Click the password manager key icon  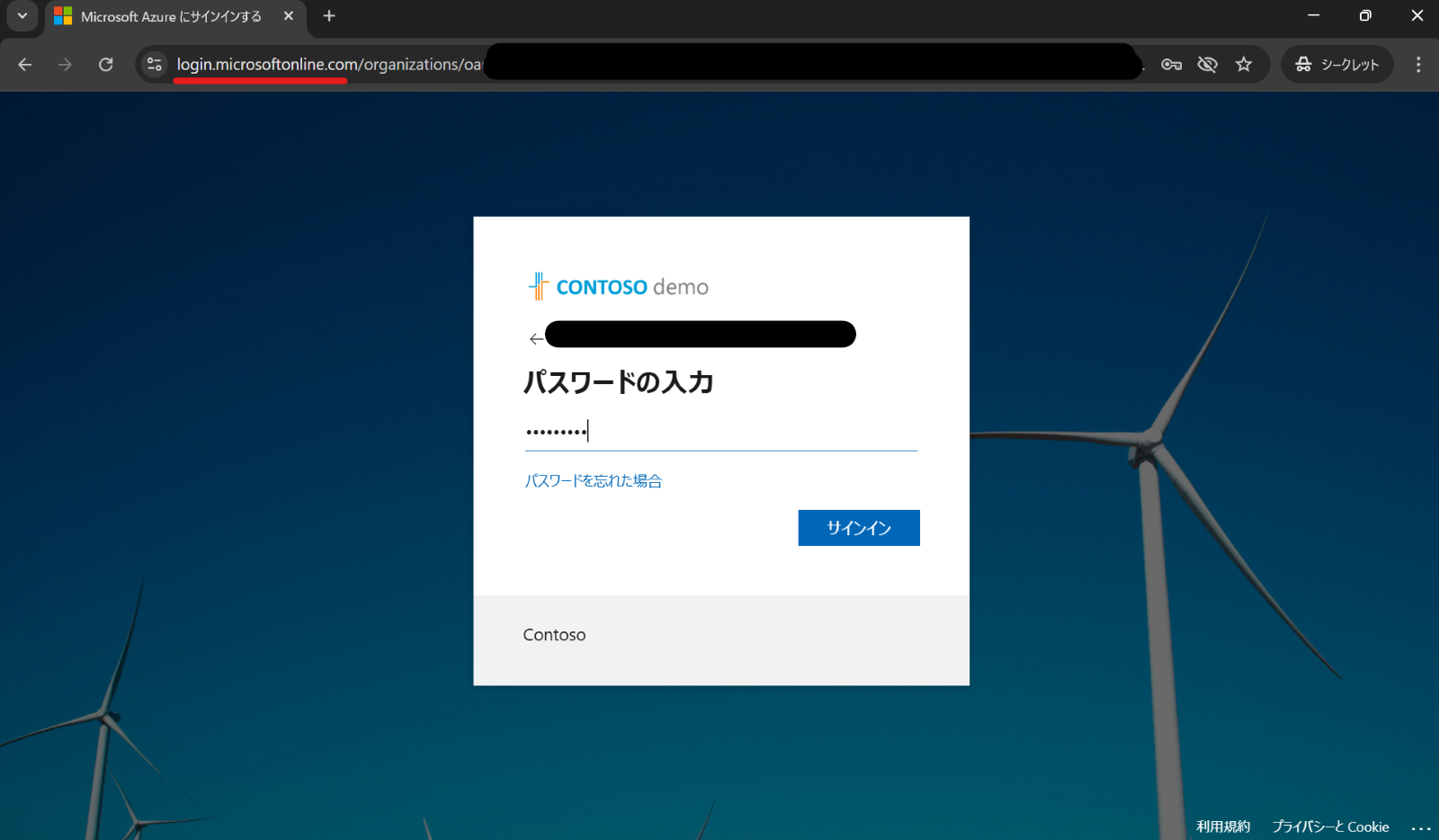[1171, 65]
